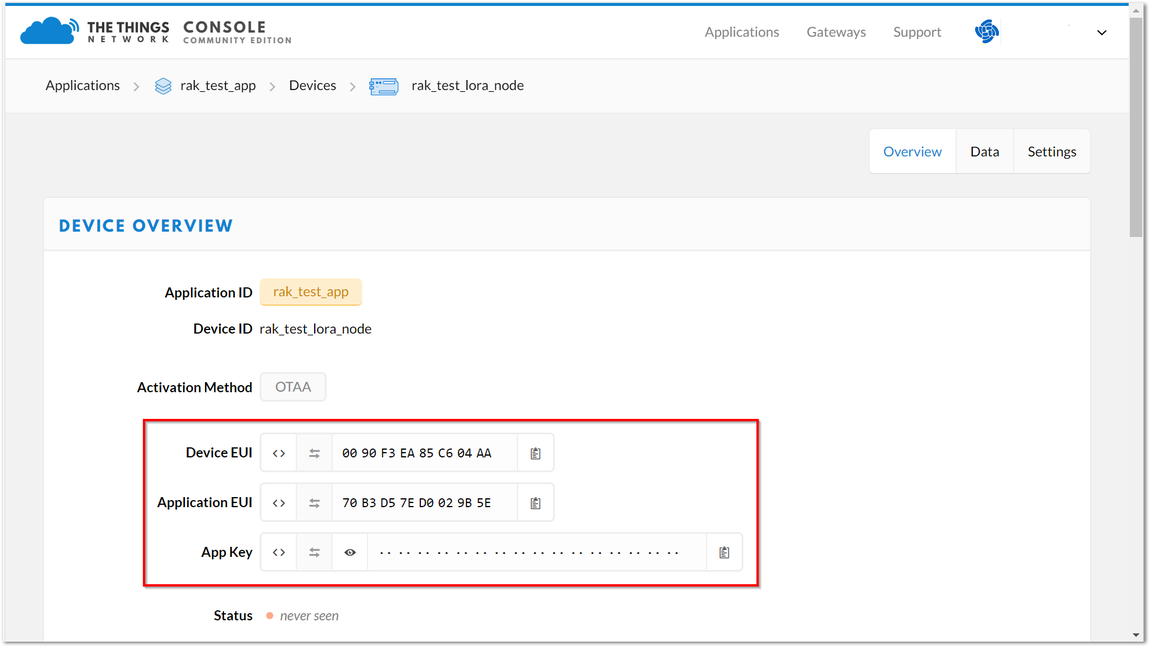The width and height of the screenshot is (1150, 647).
Task: Select the masked App Key field
Action: [537, 552]
